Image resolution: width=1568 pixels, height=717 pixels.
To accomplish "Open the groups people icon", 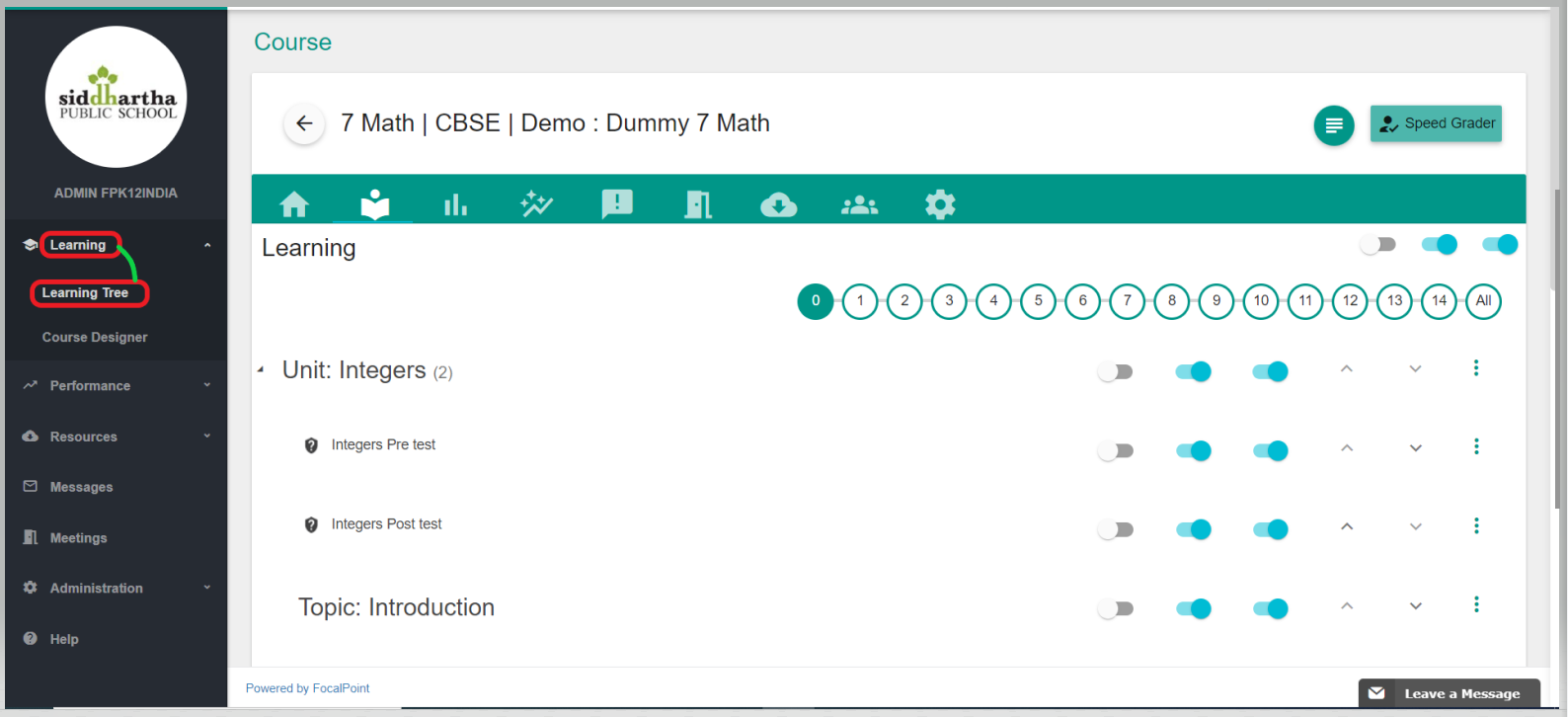I will tap(859, 204).
